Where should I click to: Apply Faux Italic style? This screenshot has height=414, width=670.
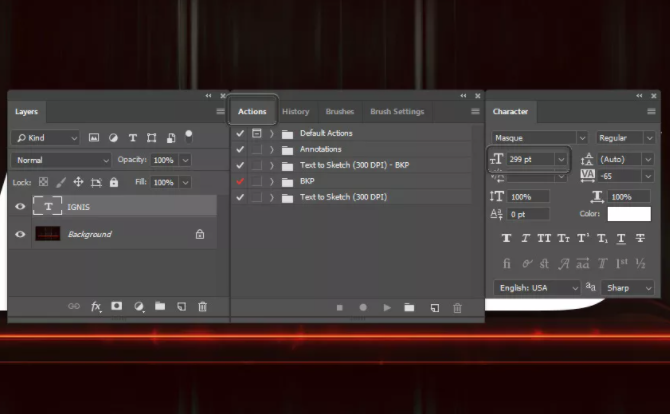click(526, 238)
